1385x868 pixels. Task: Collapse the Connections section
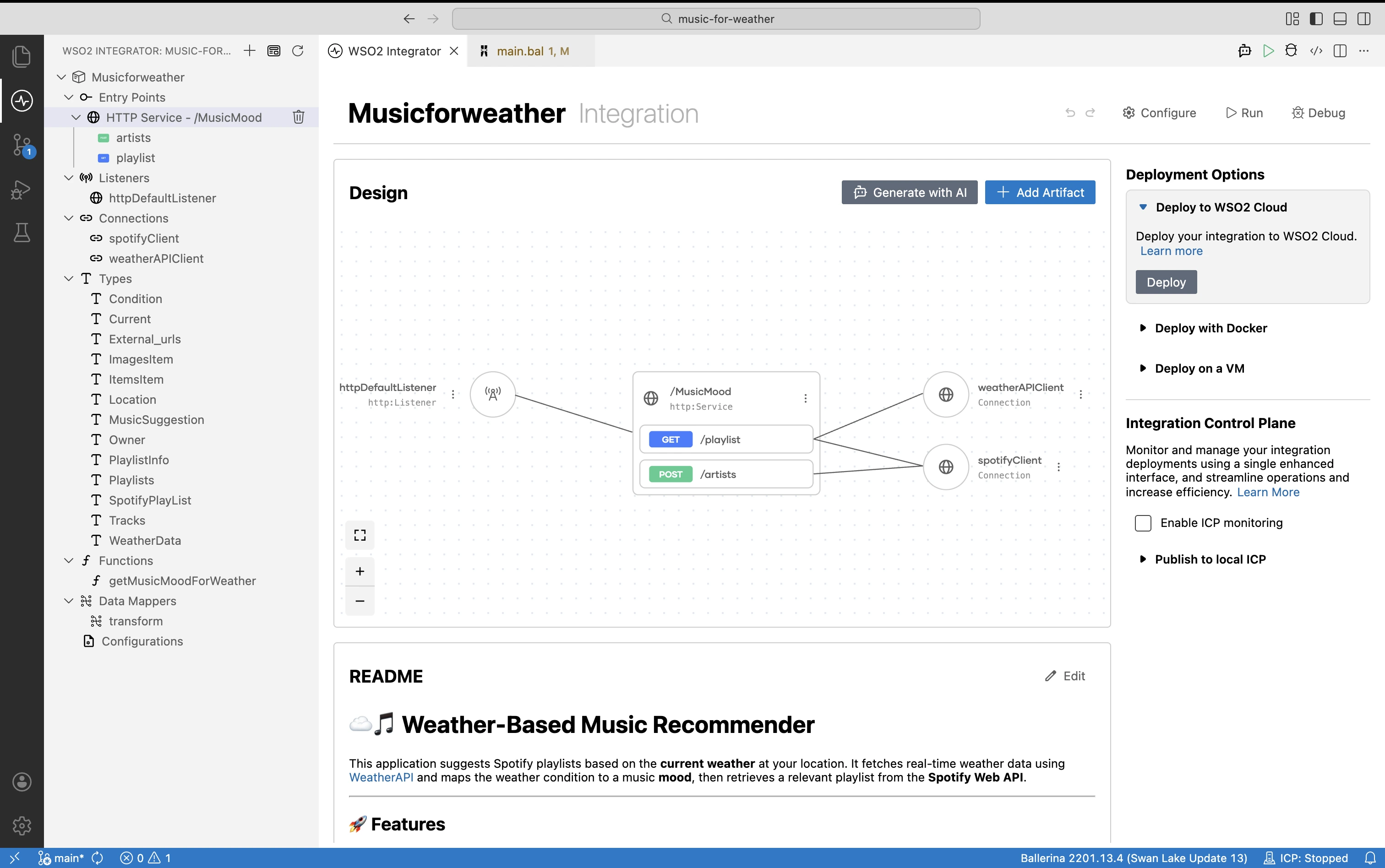(69, 218)
